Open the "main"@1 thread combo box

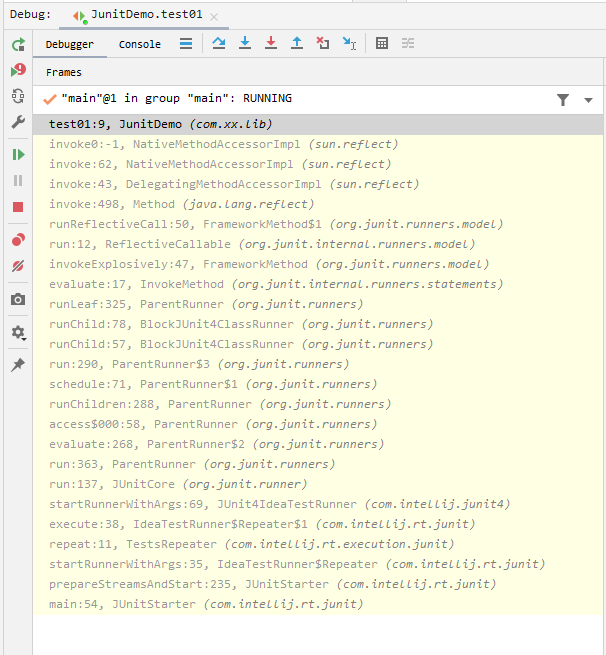(317, 99)
